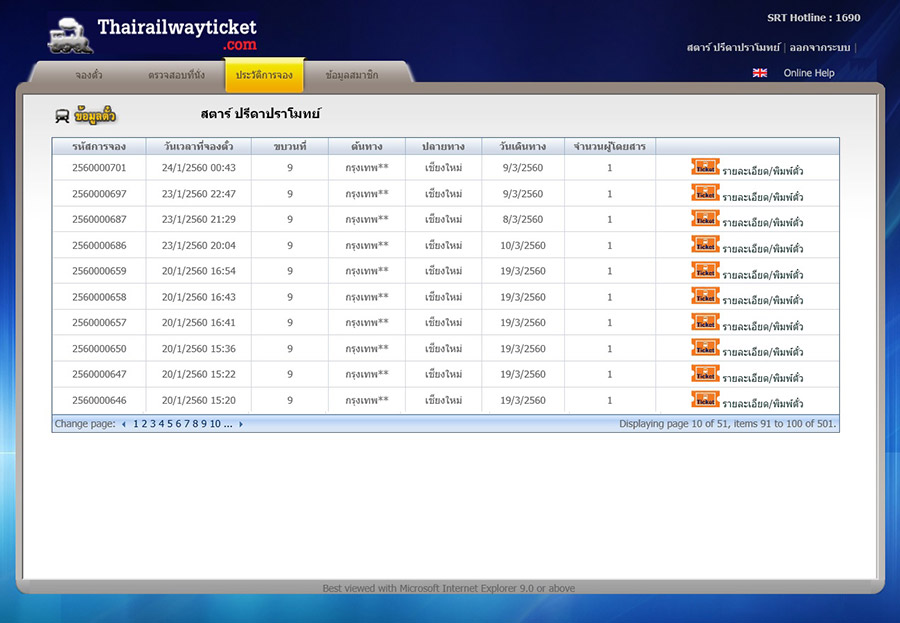Click booking time 20/1/2560 16:41
The image size is (900, 623).
[199, 323]
